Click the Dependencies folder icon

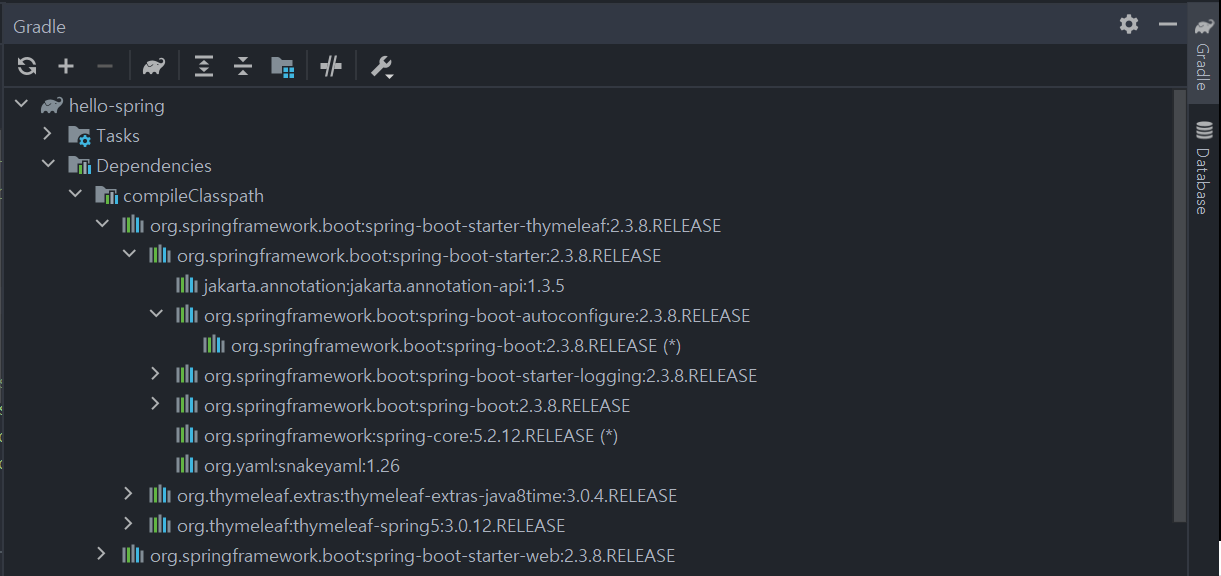pyautogui.click(x=79, y=165)
